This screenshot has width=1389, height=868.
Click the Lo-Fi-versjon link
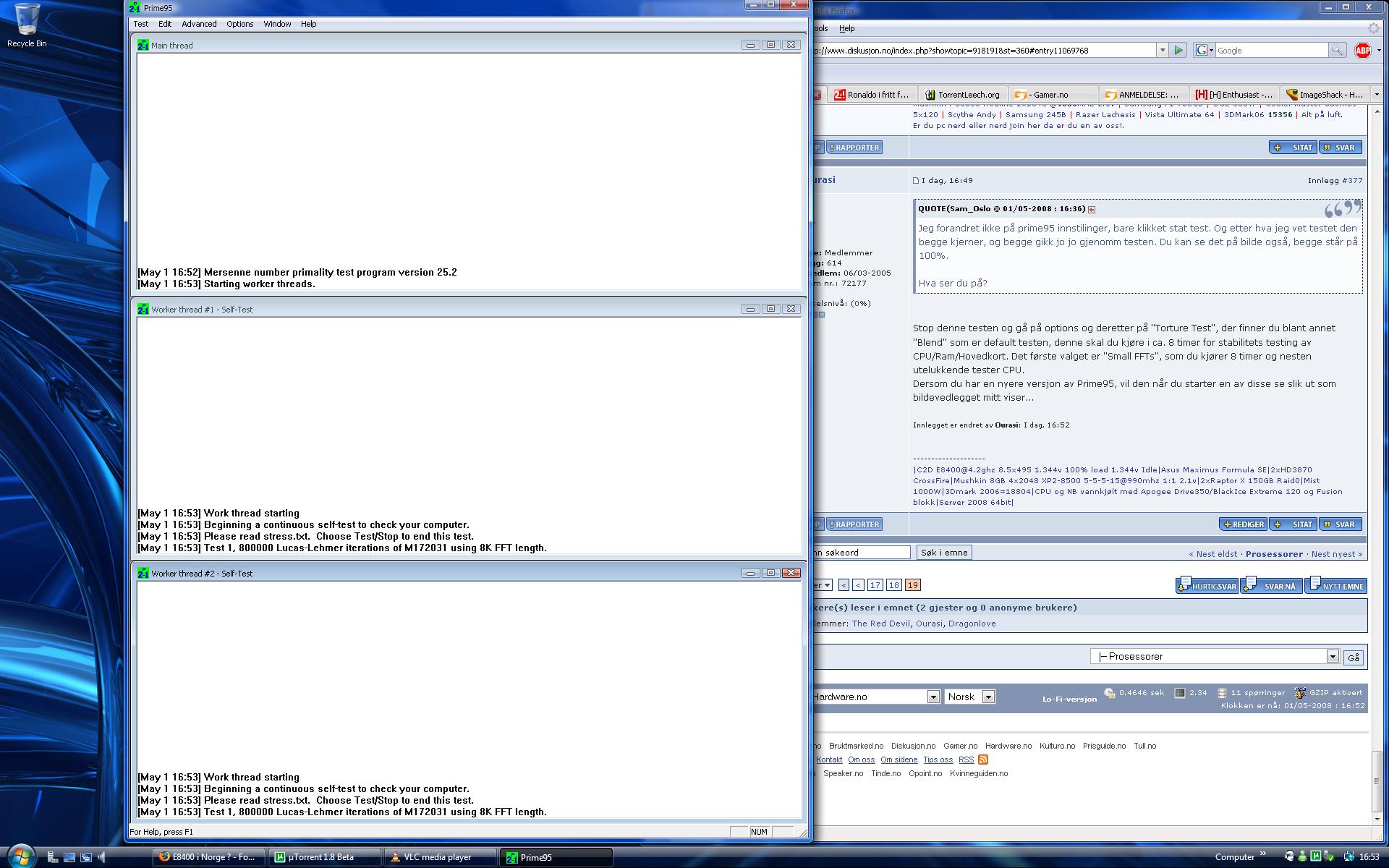[1069, 699]
